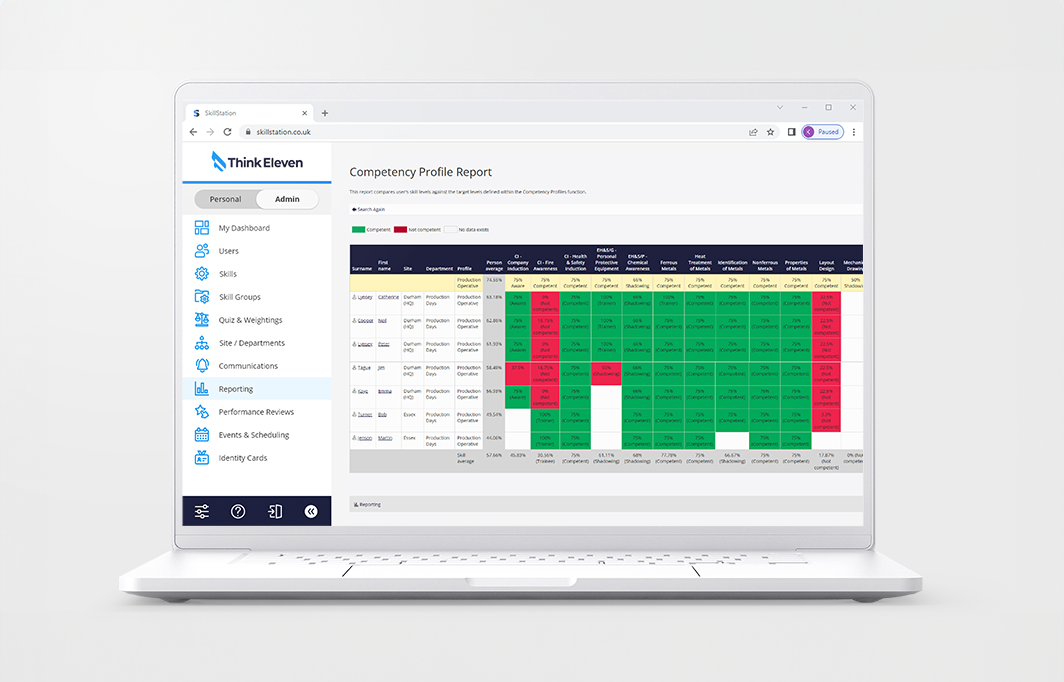Open the Users menu item
Image resolution: width=1064 pixels, height=682 pixels.
(229, 251)
